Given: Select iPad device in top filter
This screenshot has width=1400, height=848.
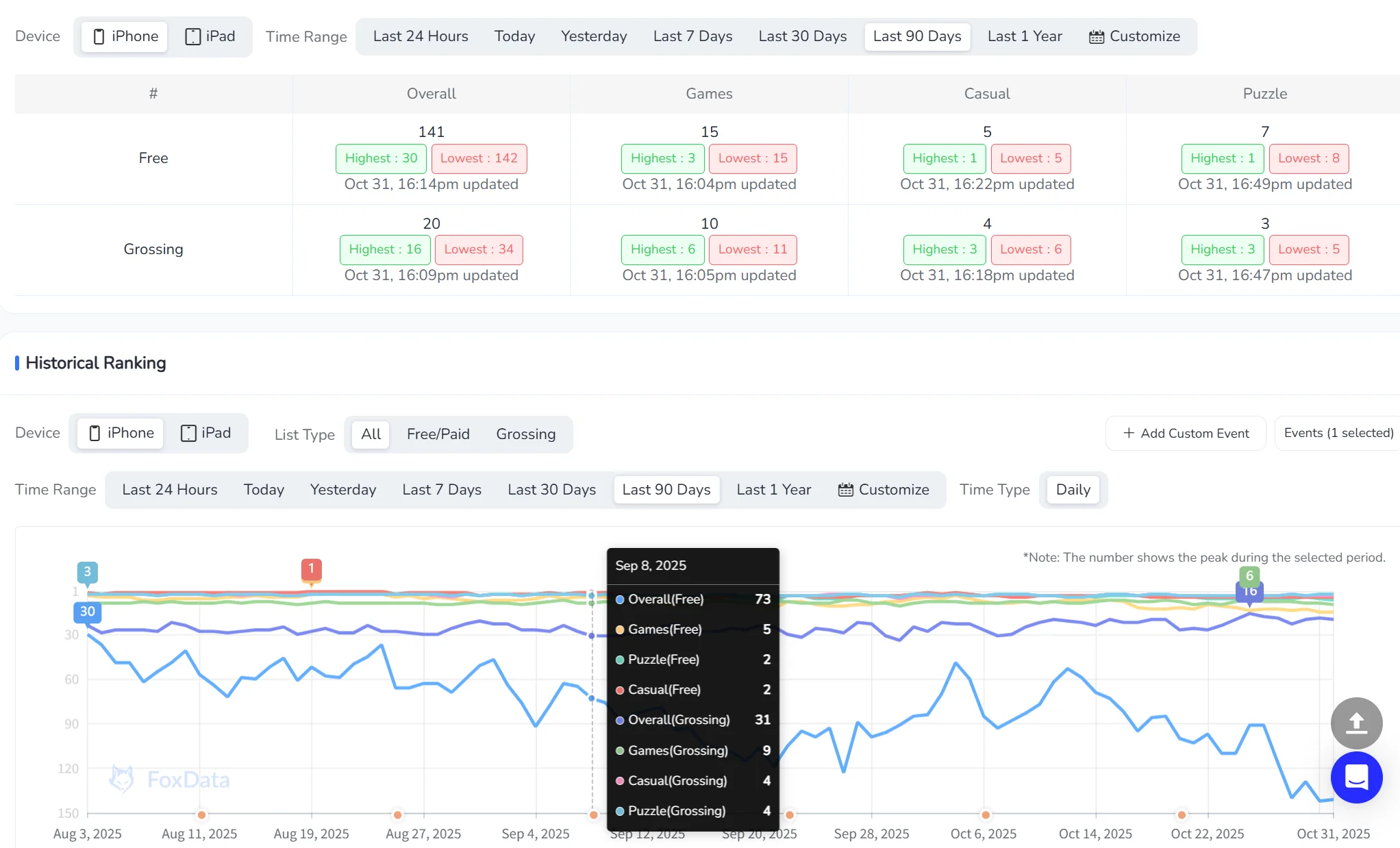Looking at the screenshot, I should point(210,36).
